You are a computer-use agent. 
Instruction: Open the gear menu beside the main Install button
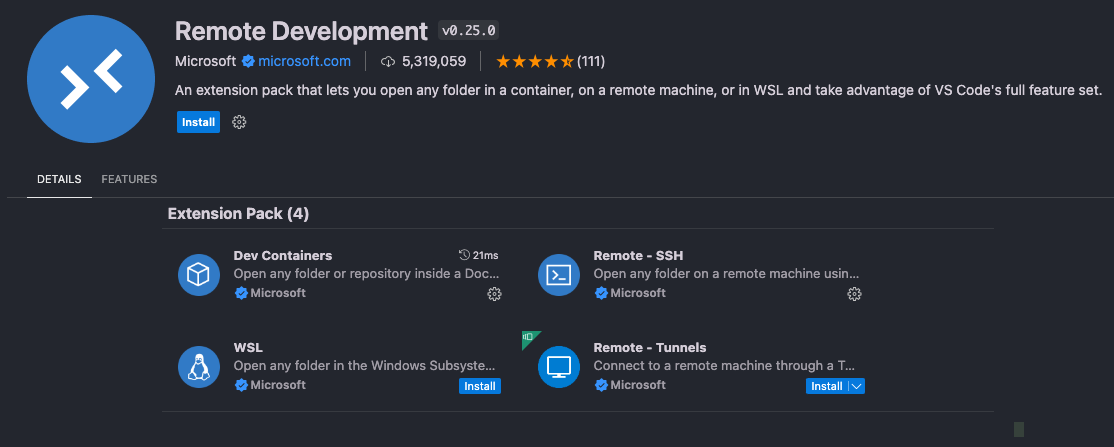pyautogui.click(x=239, y=122)
